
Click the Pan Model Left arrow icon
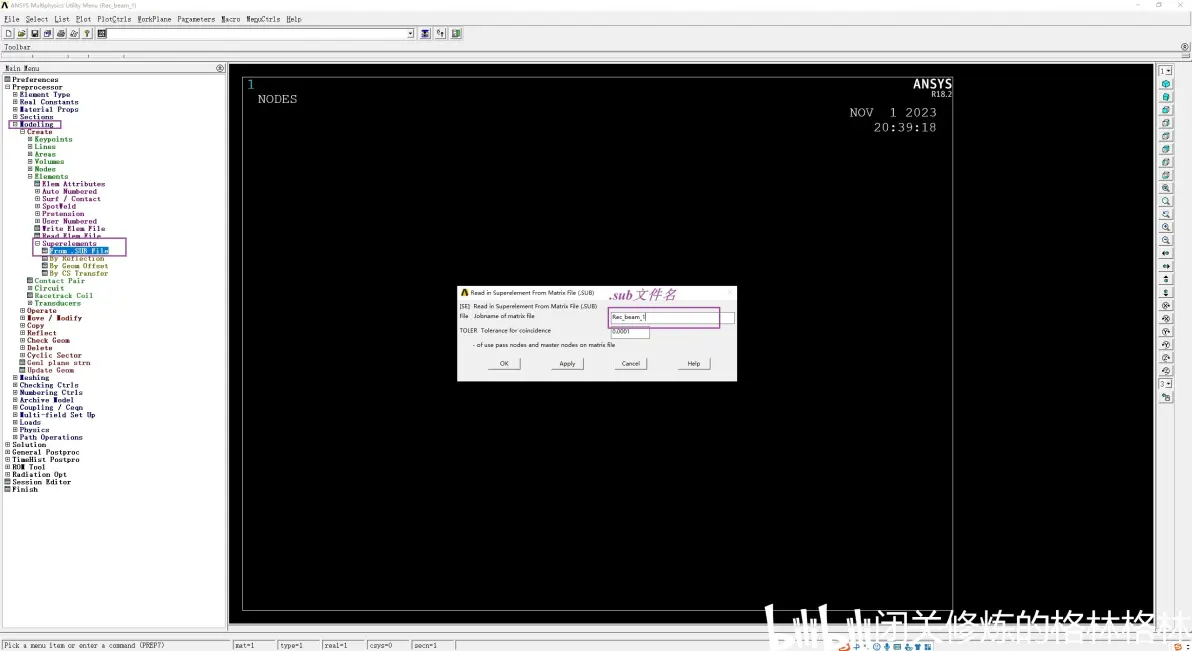[x=1165, y=253]
